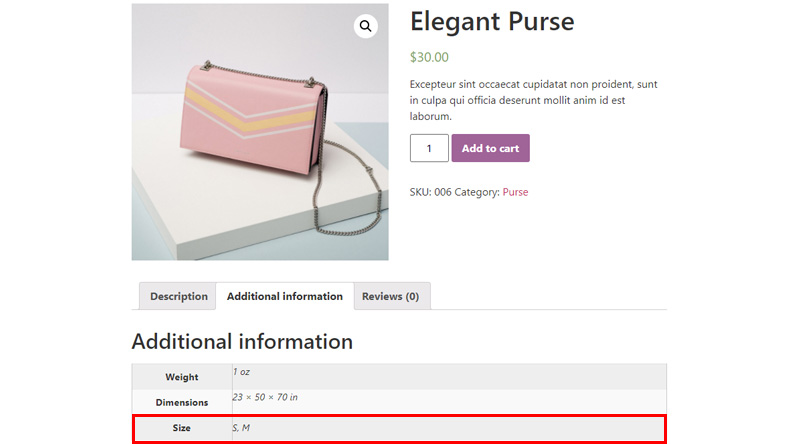800x444 pixels.
Task: Click the Weight row label
Action: [x=182, y=377]
